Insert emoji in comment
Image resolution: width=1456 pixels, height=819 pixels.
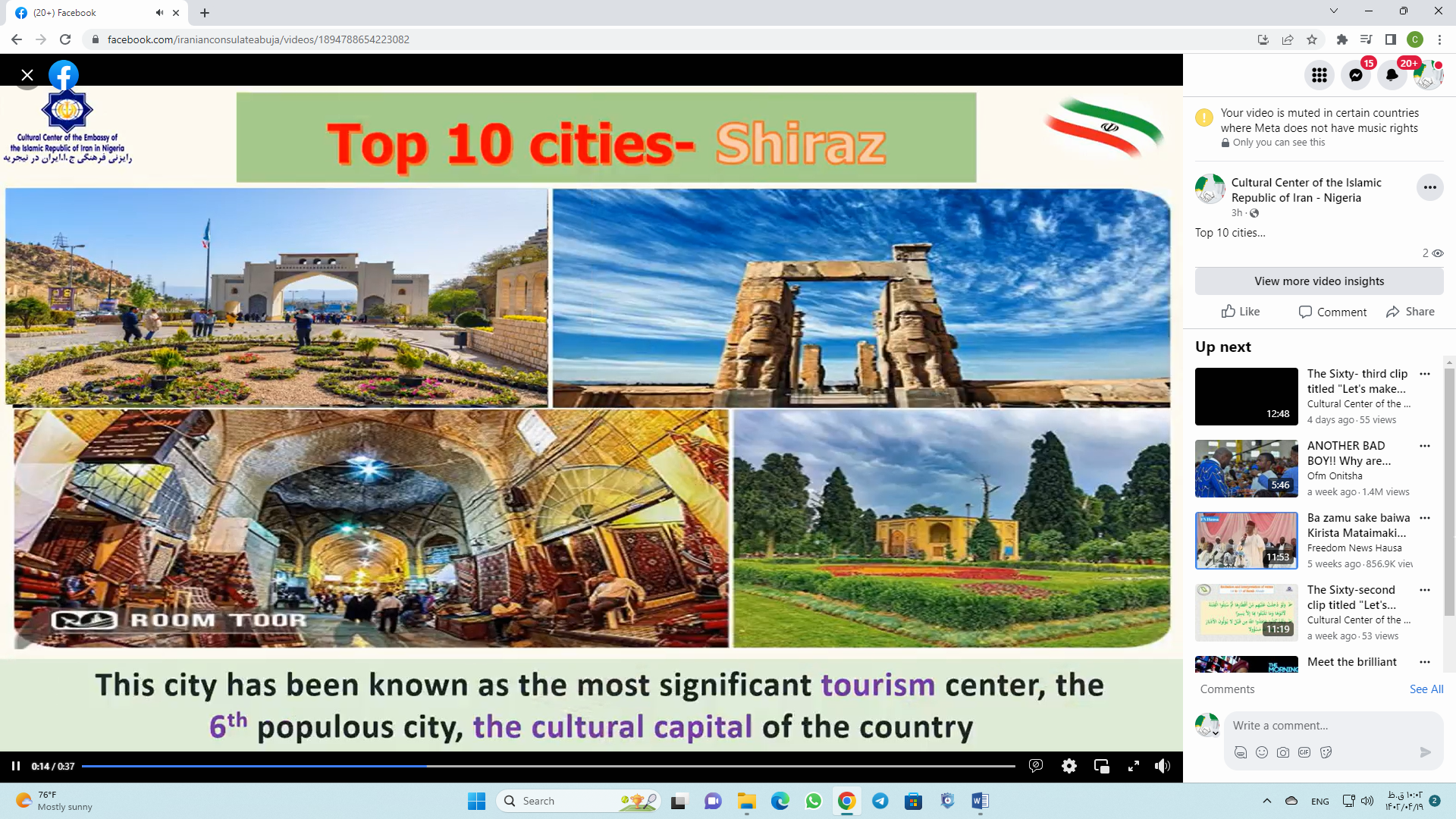click(1262, 752)
